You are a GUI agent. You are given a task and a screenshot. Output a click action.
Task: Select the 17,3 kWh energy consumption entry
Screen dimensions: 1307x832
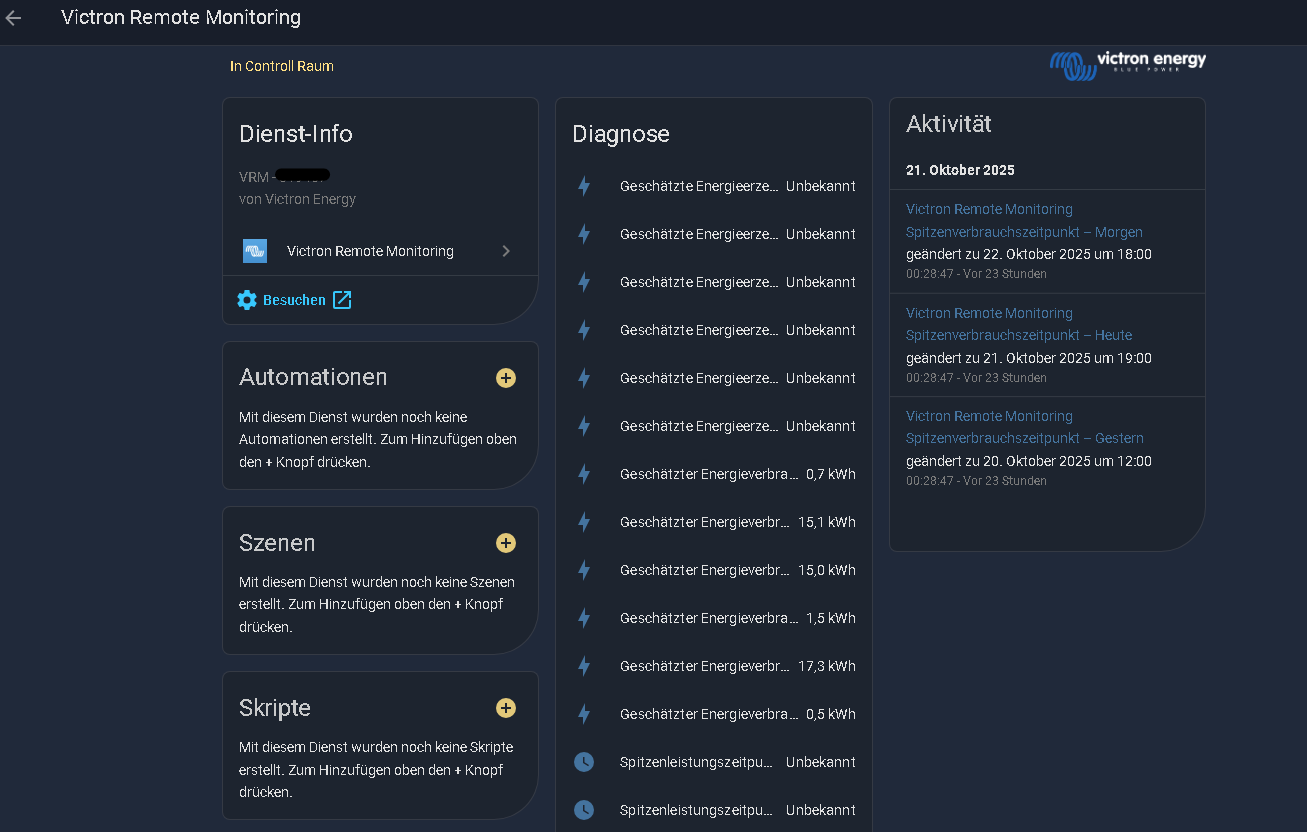point(713,666)
